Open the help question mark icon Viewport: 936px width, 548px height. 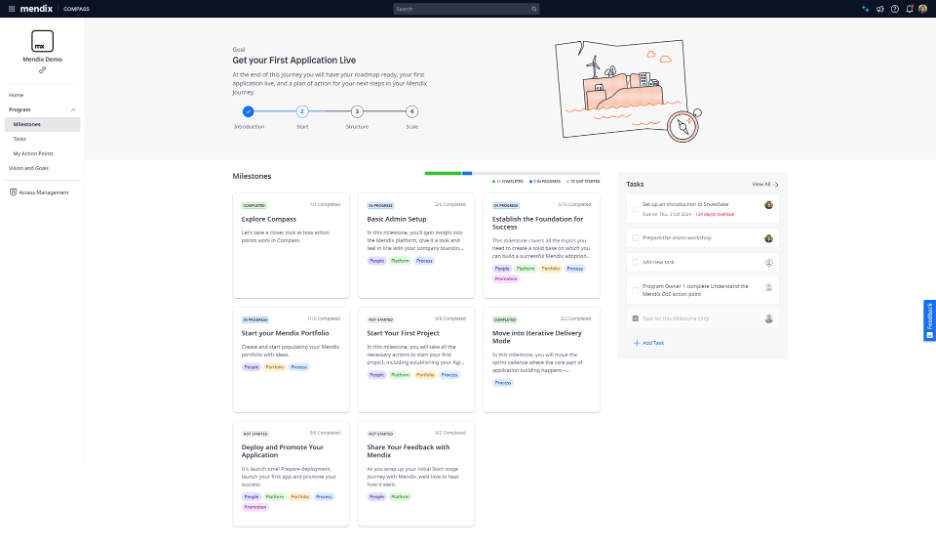click(894, 9)
